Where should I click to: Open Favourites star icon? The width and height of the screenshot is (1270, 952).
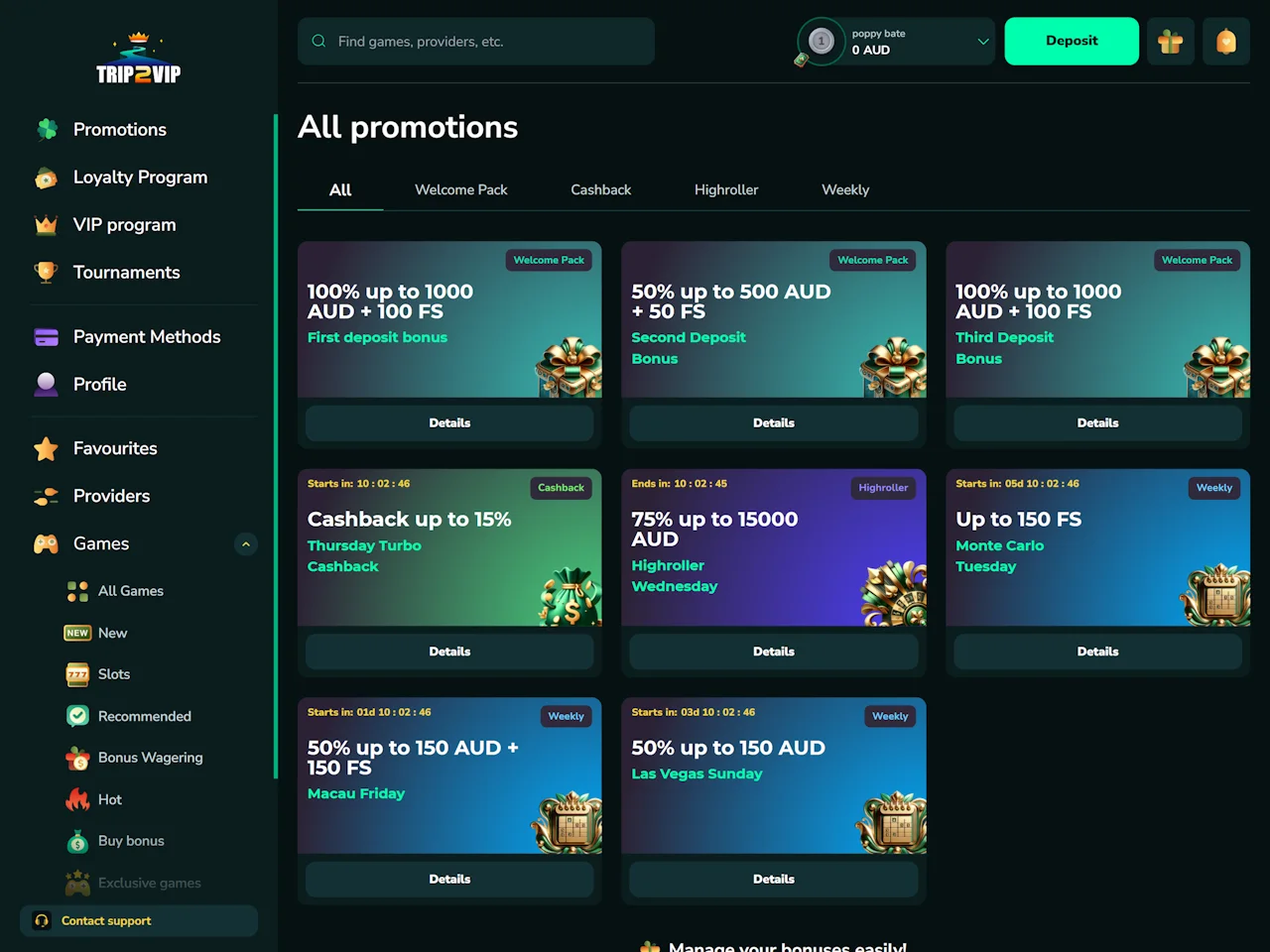click(x=46, y=448)
